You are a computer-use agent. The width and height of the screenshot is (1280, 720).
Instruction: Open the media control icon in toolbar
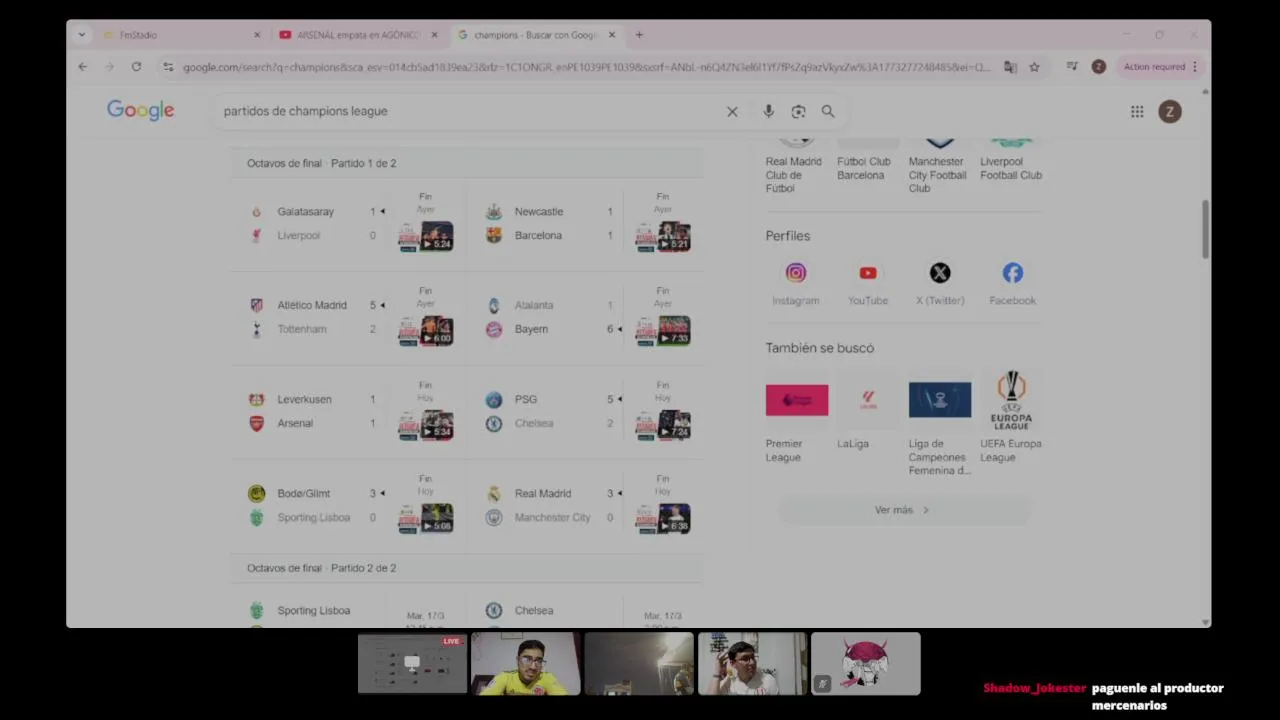pyautogui.click(x=1072, y=67)
